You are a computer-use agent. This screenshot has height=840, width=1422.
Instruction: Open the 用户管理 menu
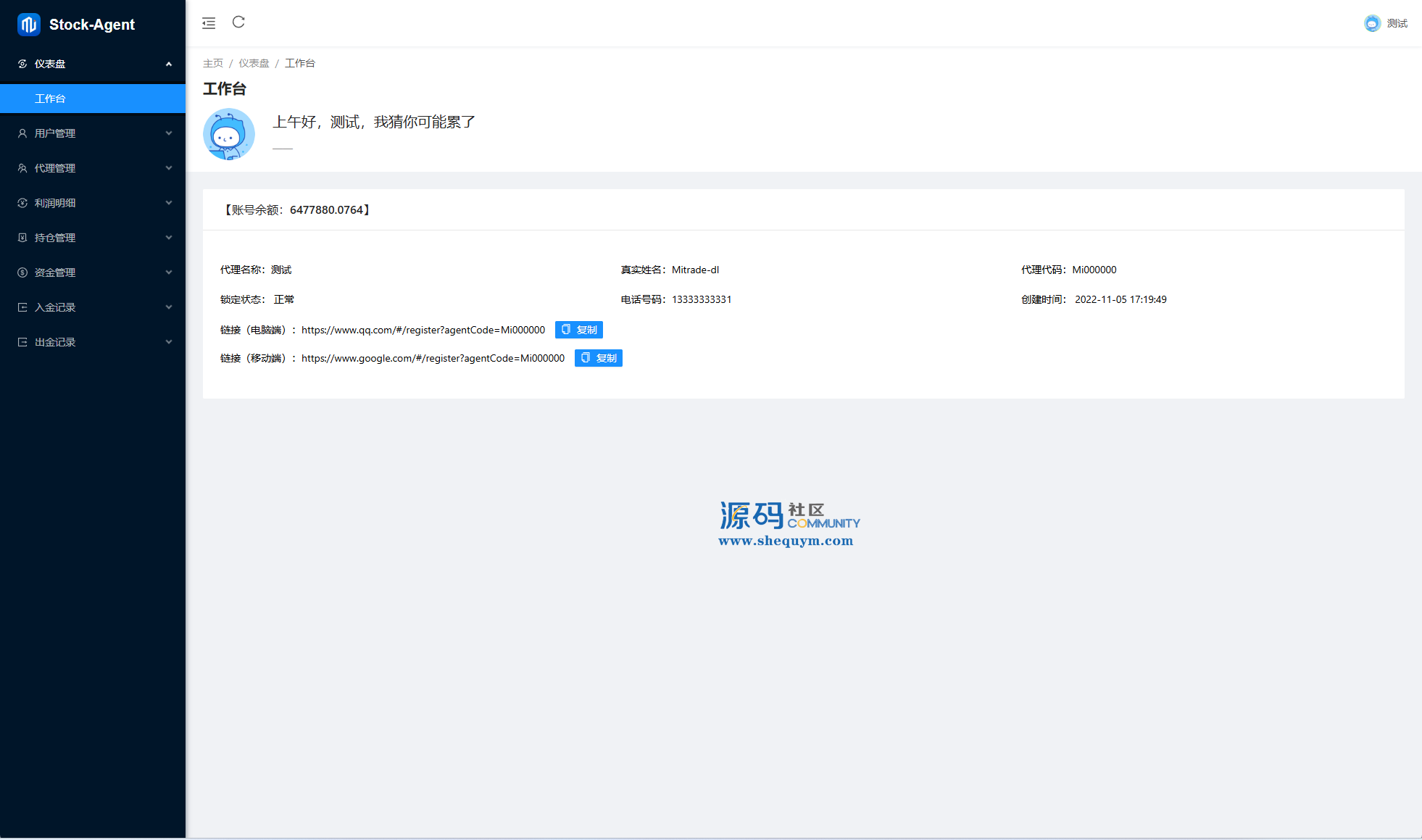(55, 133)
